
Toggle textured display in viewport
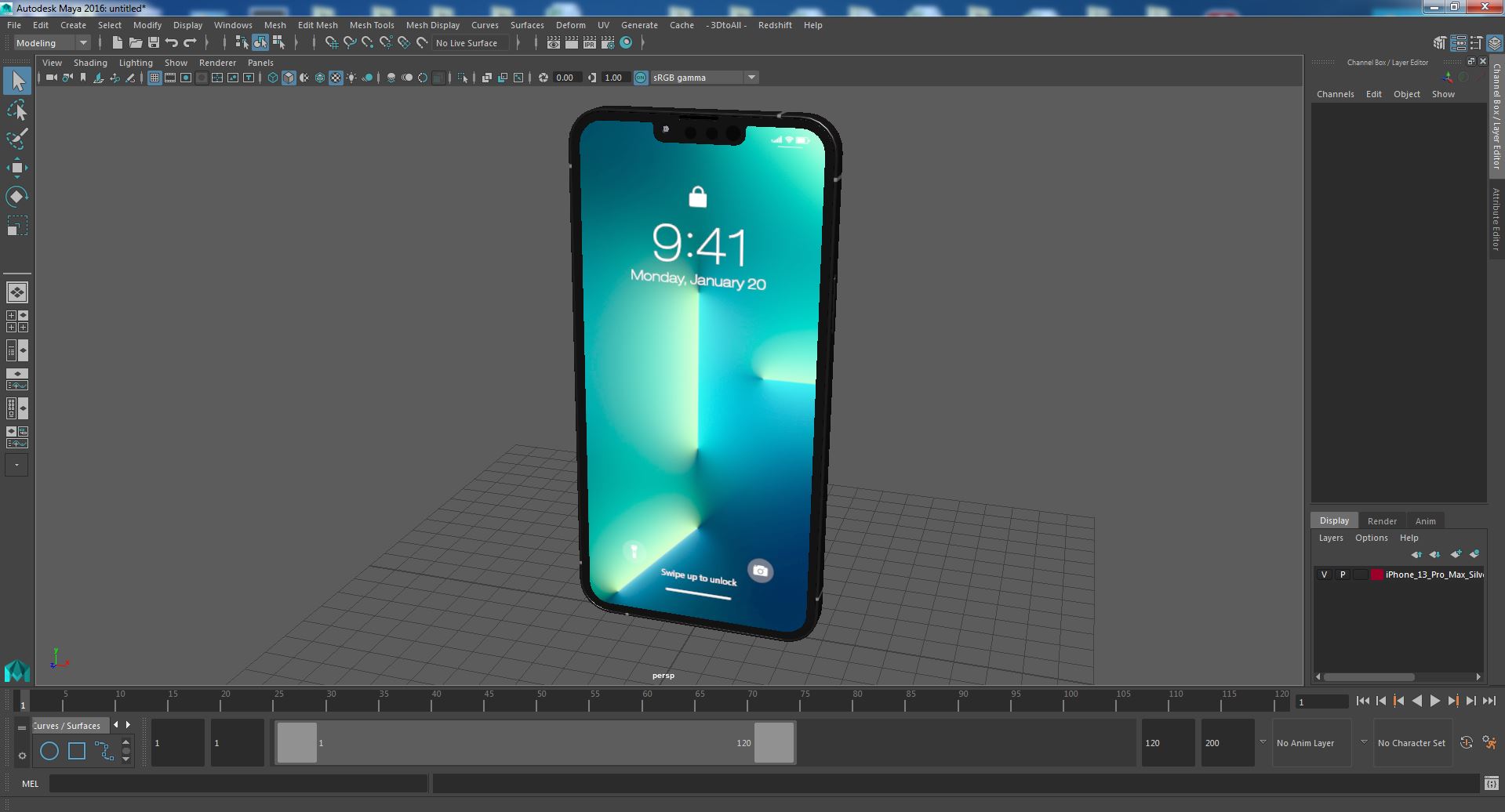336,78
